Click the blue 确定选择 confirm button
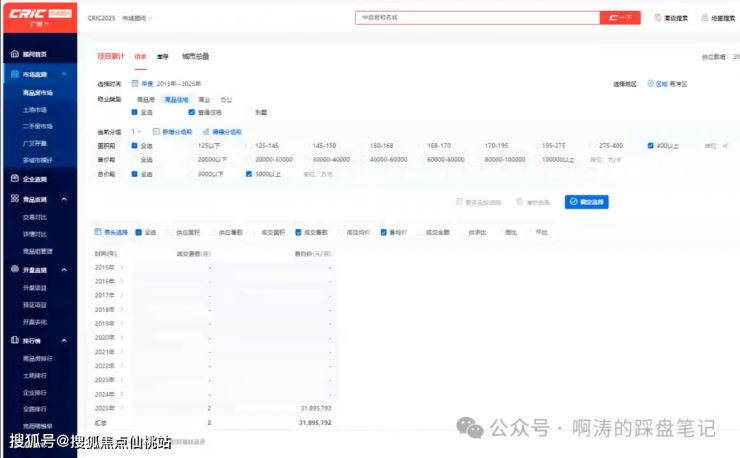 [x=586, y=201]
